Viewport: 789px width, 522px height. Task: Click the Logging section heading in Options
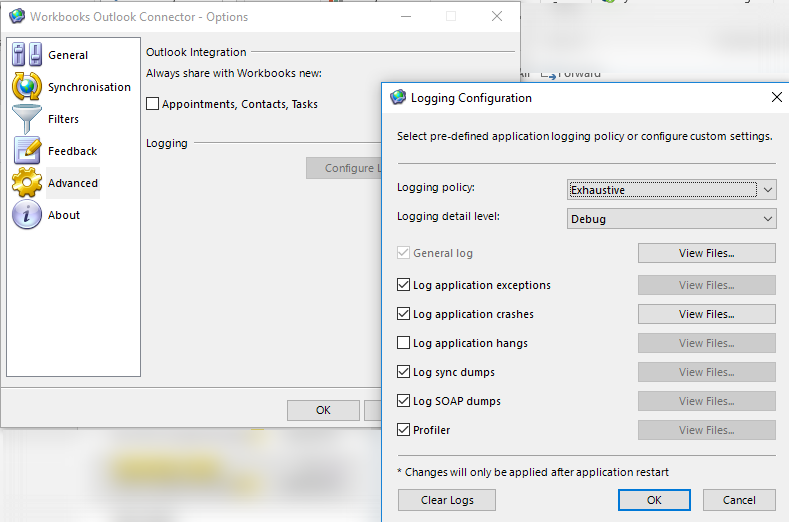pos(167,143)
